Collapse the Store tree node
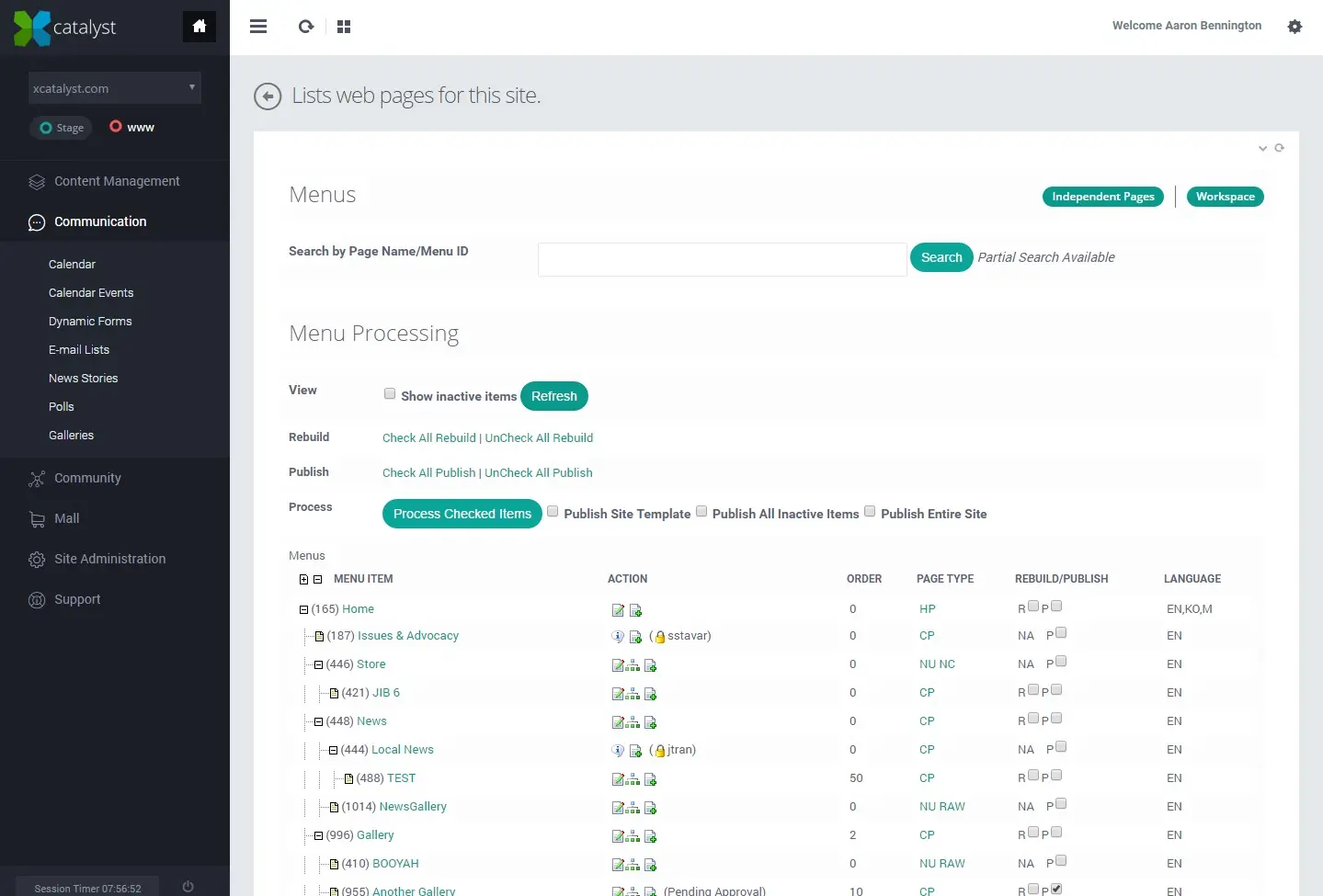This screenshot has width=1323, height=896. [x=318, y=665]
